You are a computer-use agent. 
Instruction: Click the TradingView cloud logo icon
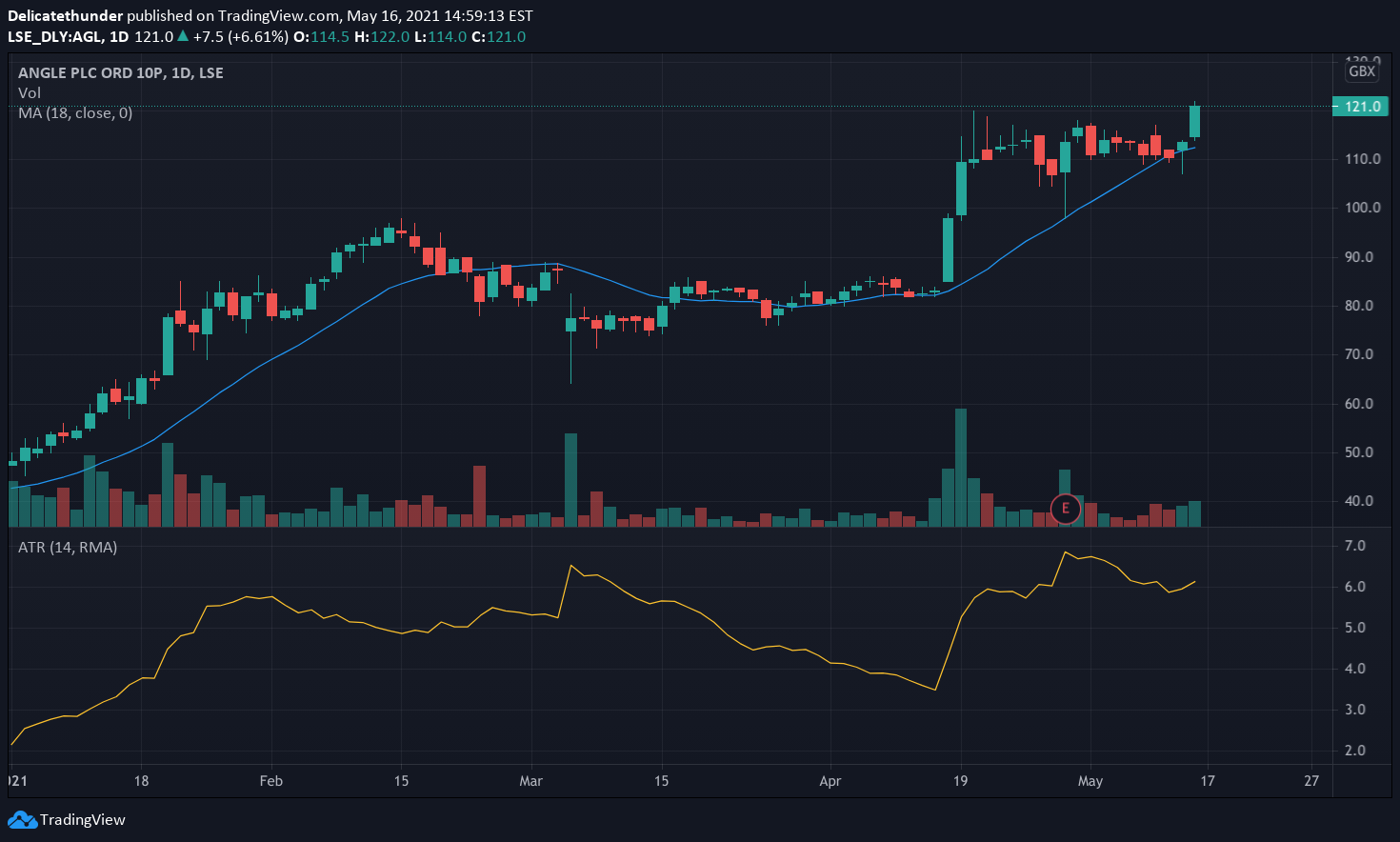pyautogui.click(x=22, y=819)
